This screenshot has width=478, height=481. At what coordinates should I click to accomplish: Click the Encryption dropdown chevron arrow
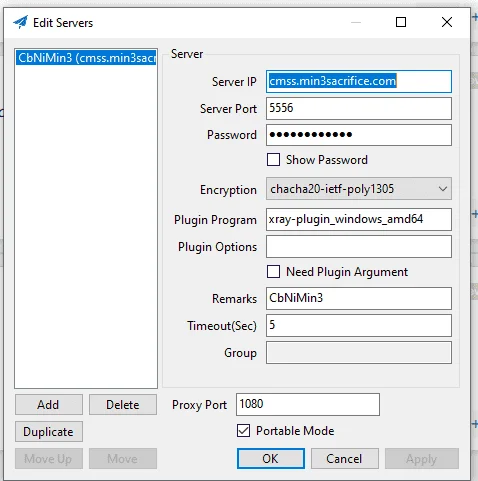tap(443, 189)
